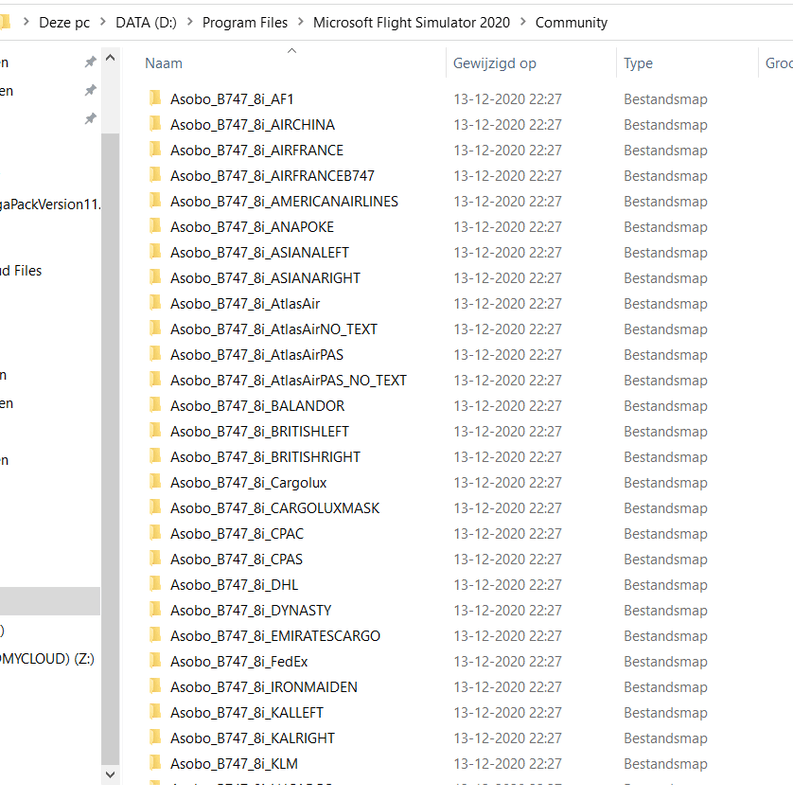This screenshot has width=793, height=800.
Task: Sort by Type column header
Action: [x=638, y=63]
